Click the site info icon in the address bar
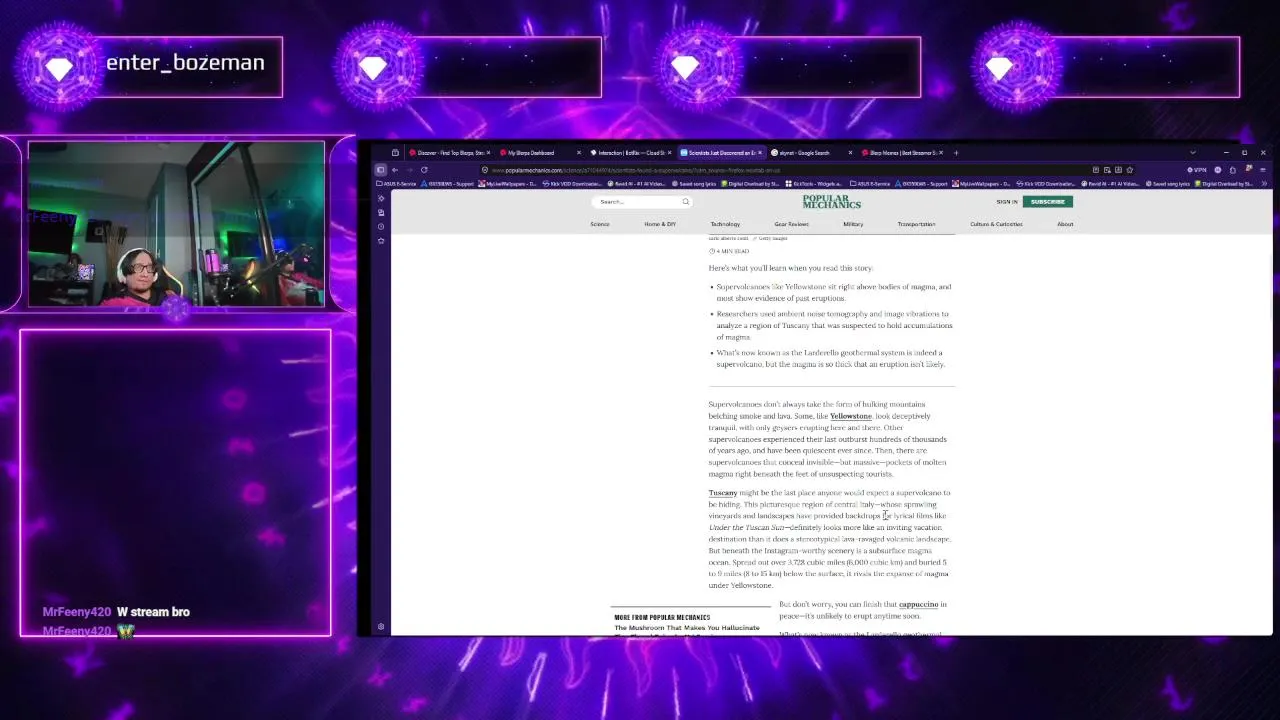This screenshot has height=720, width=1280. (x=484, y=170)
